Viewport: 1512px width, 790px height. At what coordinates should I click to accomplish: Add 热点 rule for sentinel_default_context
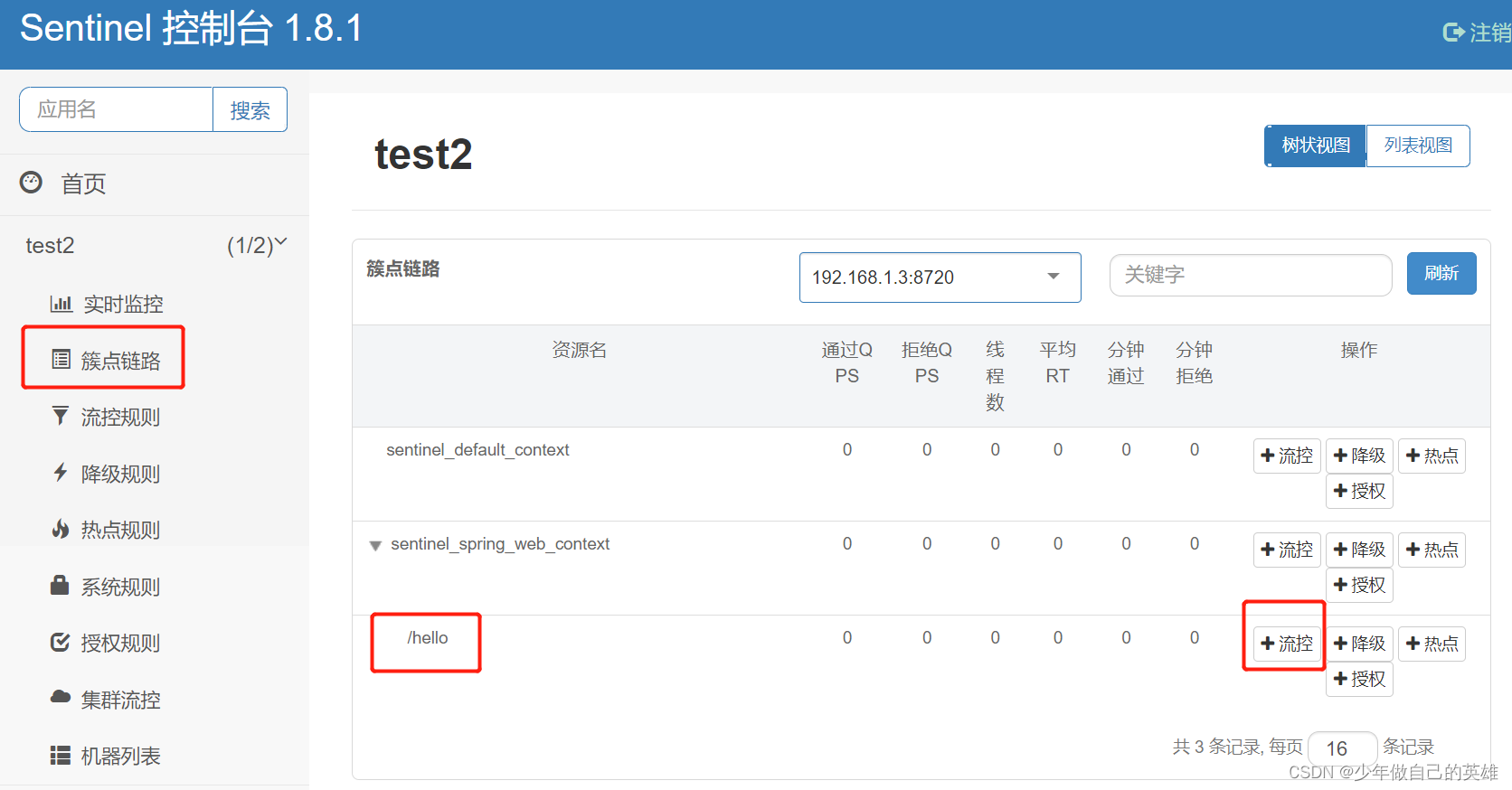pyautogui.click(x=1432, y=456)
